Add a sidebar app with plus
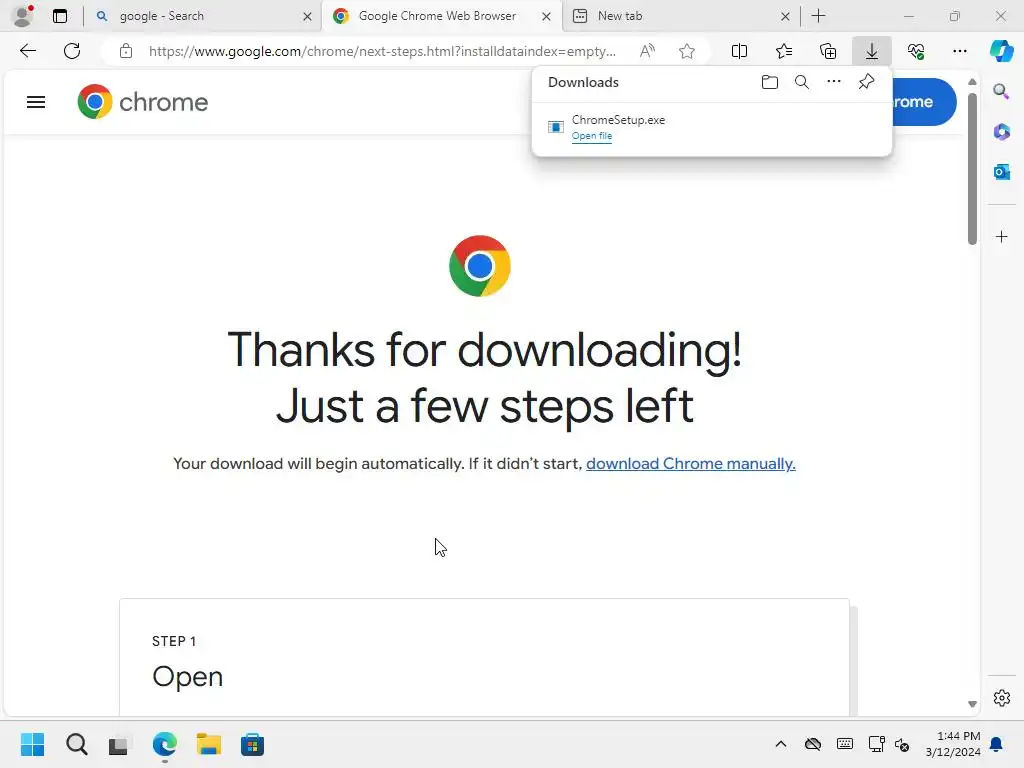This screenshot has height=768, width=1024. click(x=1002, y=236)
